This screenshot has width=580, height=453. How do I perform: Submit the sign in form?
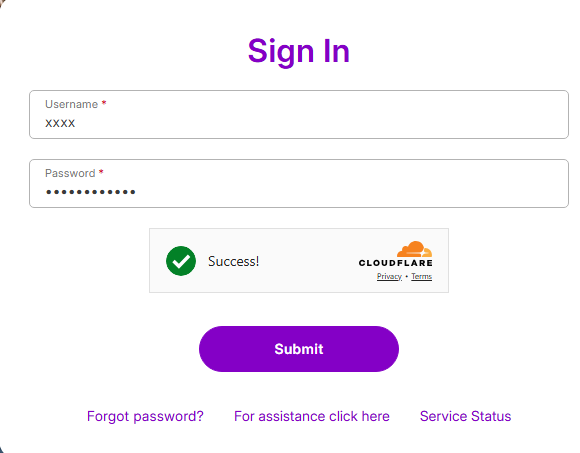coord(299,349)
